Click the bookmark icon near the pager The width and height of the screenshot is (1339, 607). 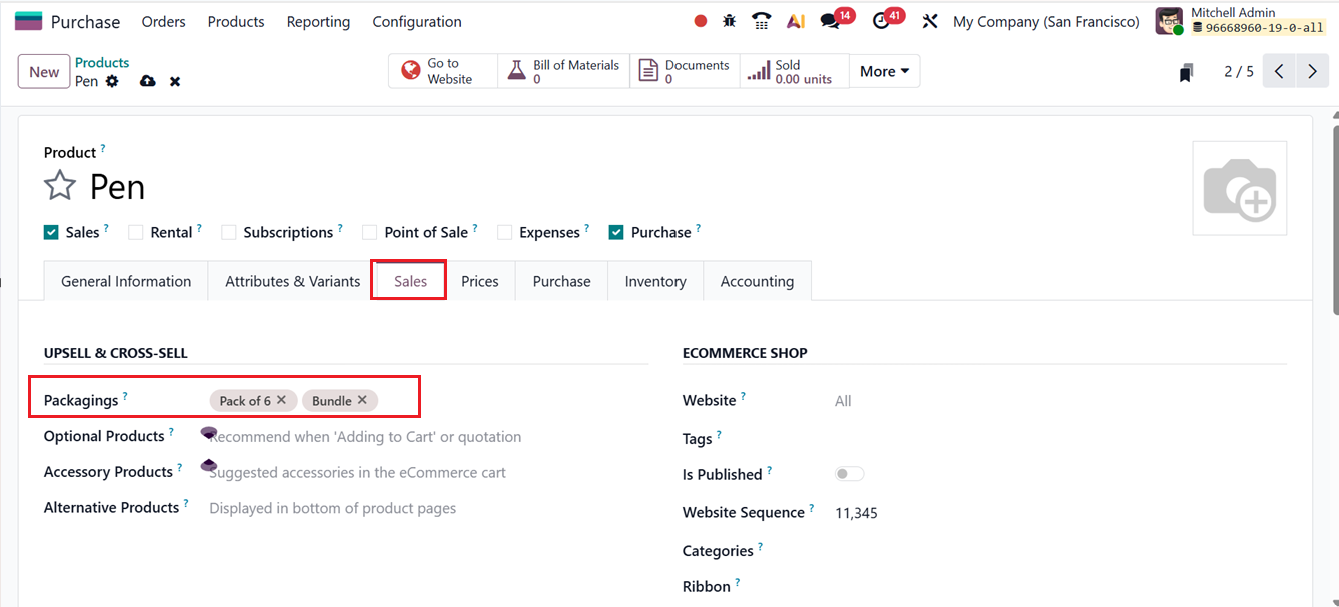pyautogui.click(x=1186, y=71)
